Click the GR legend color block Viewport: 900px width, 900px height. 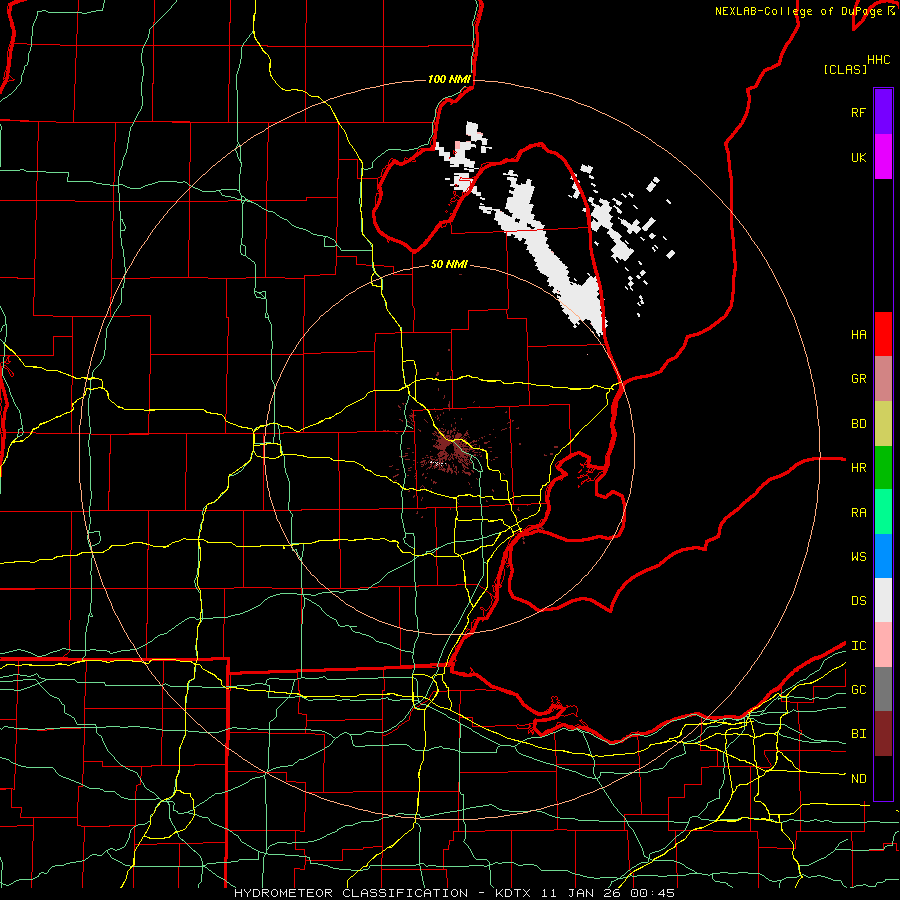pyautogui.click(x=883, y=379)
